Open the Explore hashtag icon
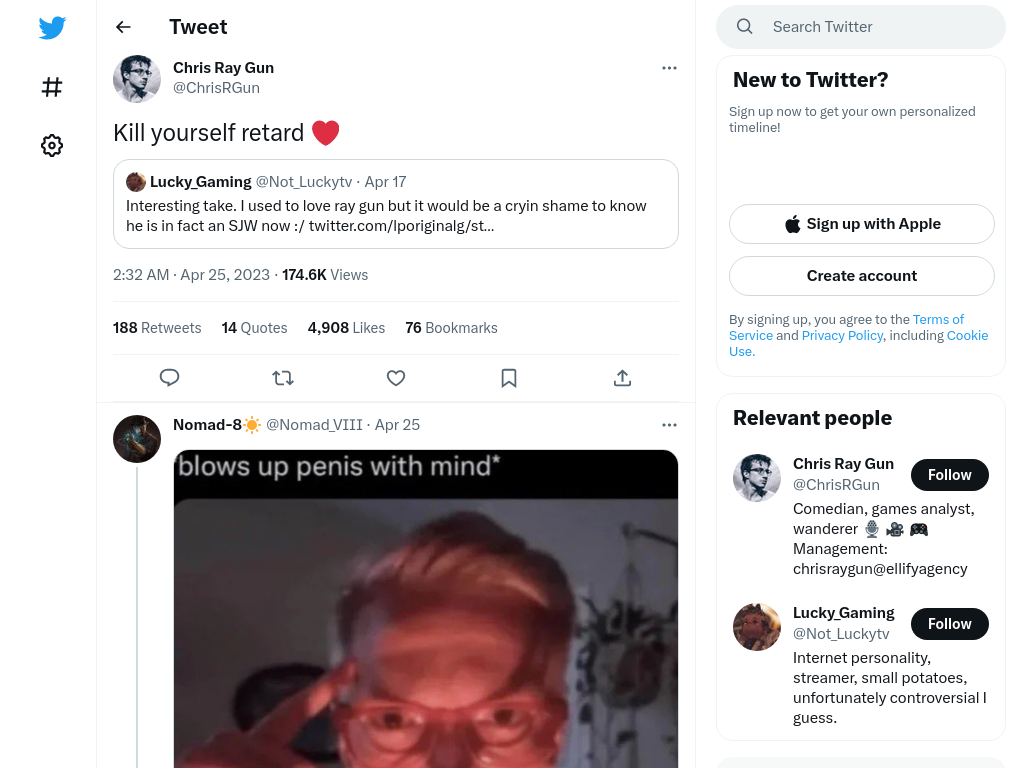Viewport: 1024px width, 768px height. 52,87
